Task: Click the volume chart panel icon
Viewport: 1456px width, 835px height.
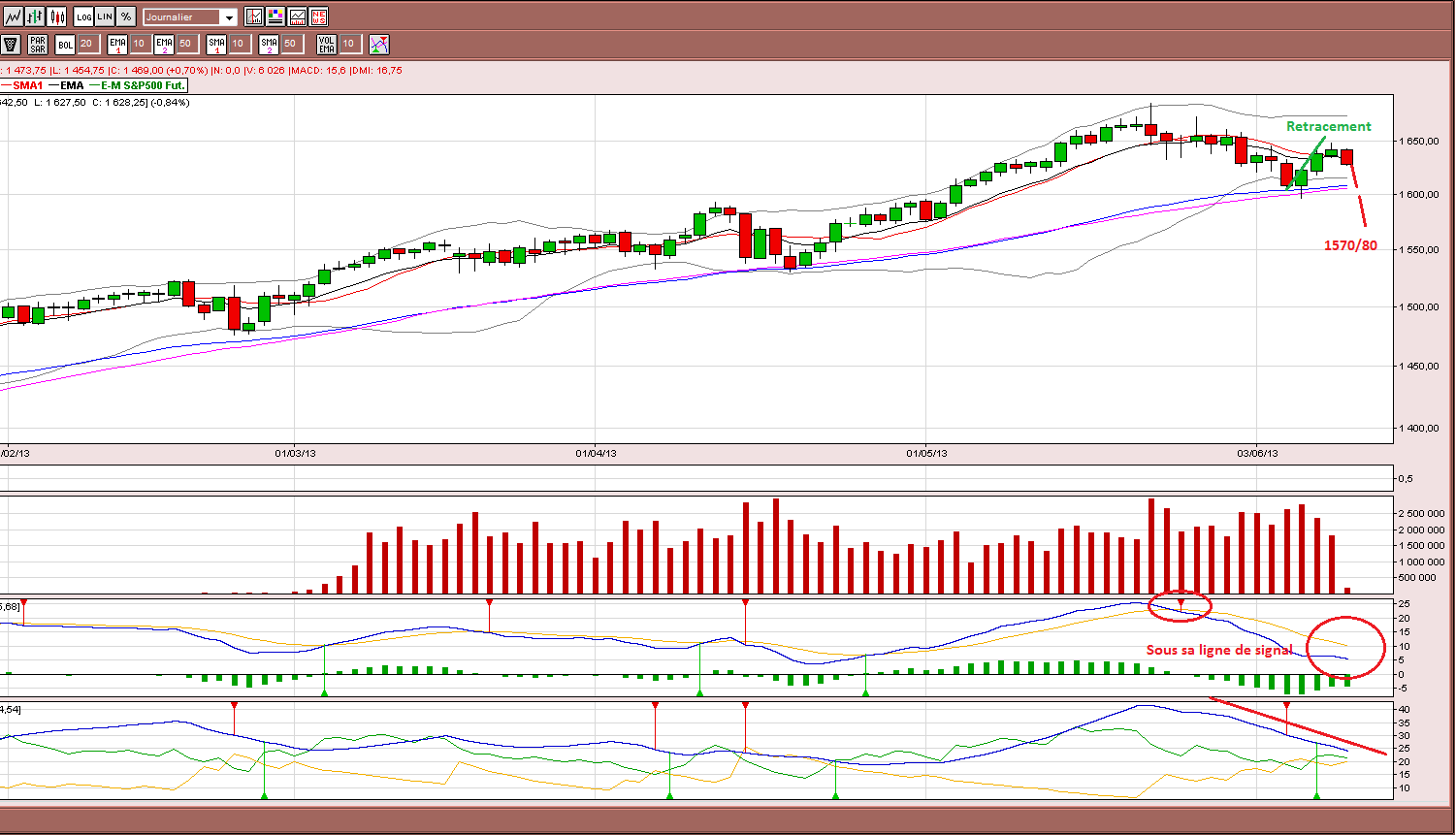Action: coord(297,16)
